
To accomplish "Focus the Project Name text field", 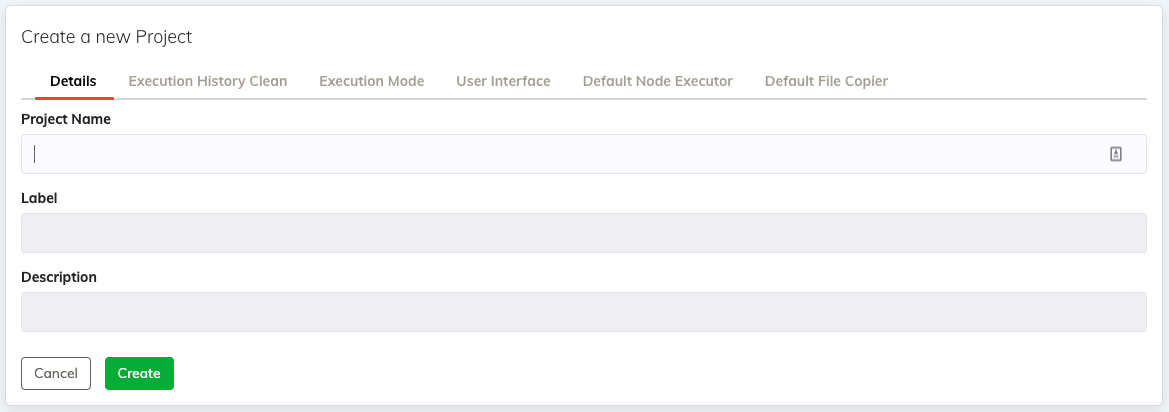I will pyautogui.click(x=584, y=154).
